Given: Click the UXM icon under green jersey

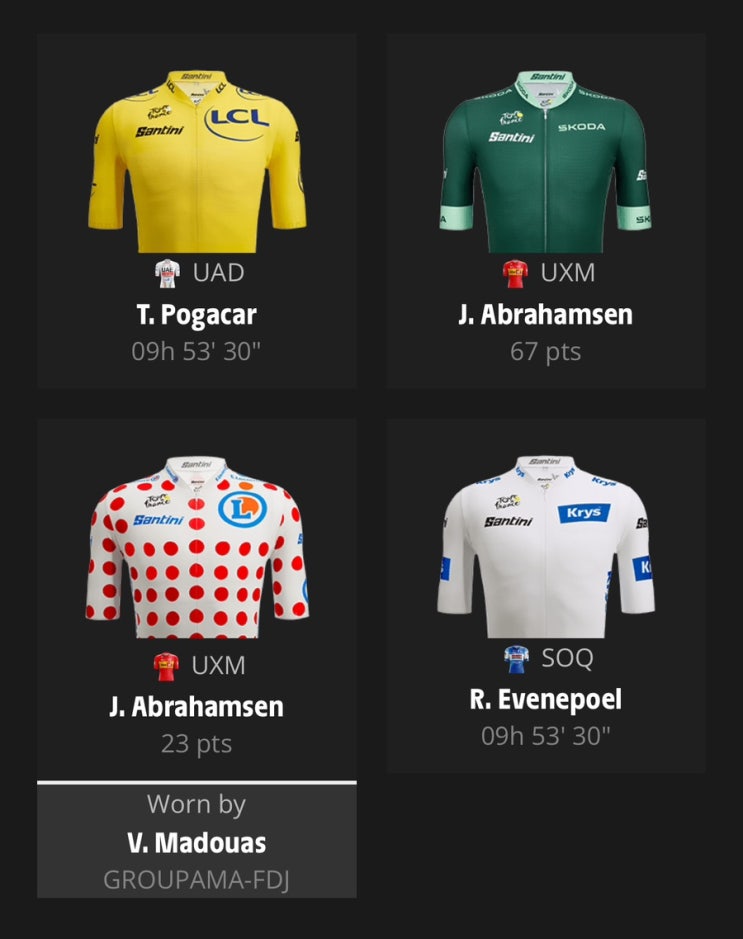Looking at the screenshot, I should pos(515,273).
